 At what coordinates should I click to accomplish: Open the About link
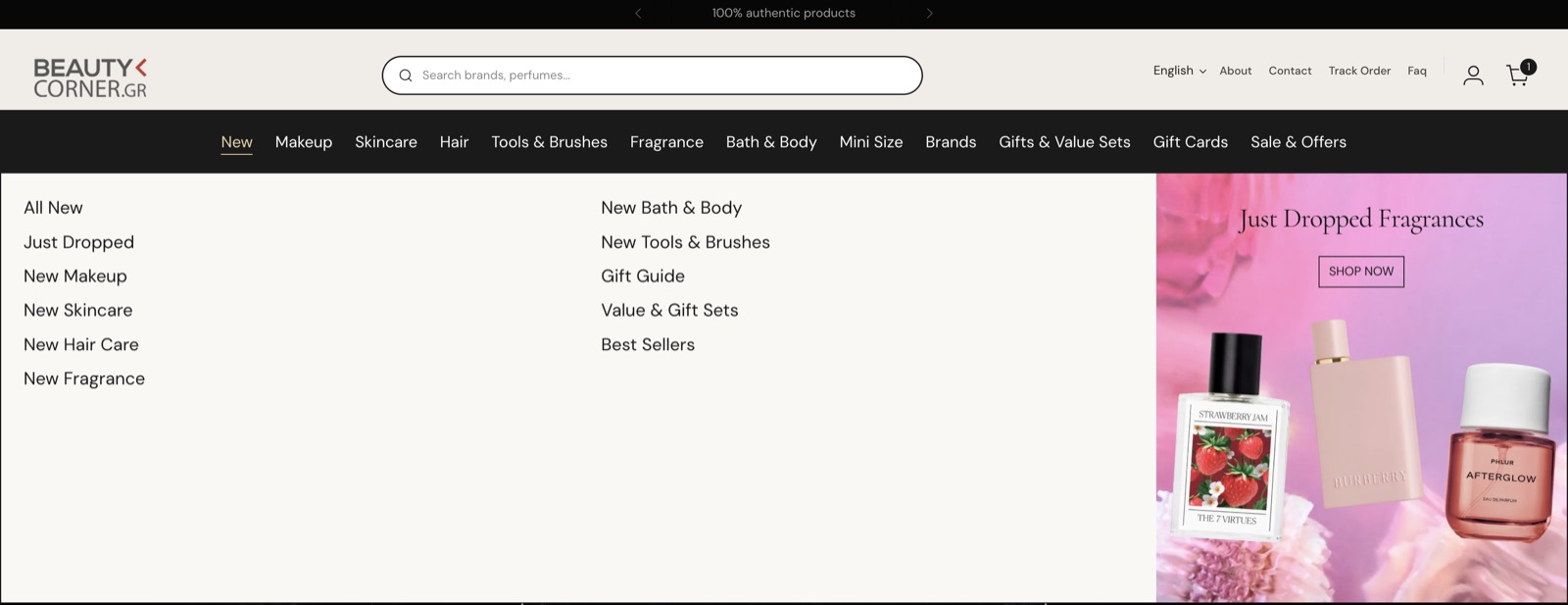click(x=1235, y=71)
